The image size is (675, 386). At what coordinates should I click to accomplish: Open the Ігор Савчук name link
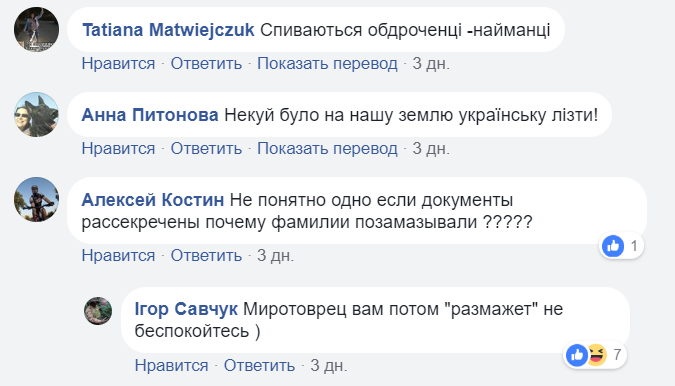tap(186, 309)
